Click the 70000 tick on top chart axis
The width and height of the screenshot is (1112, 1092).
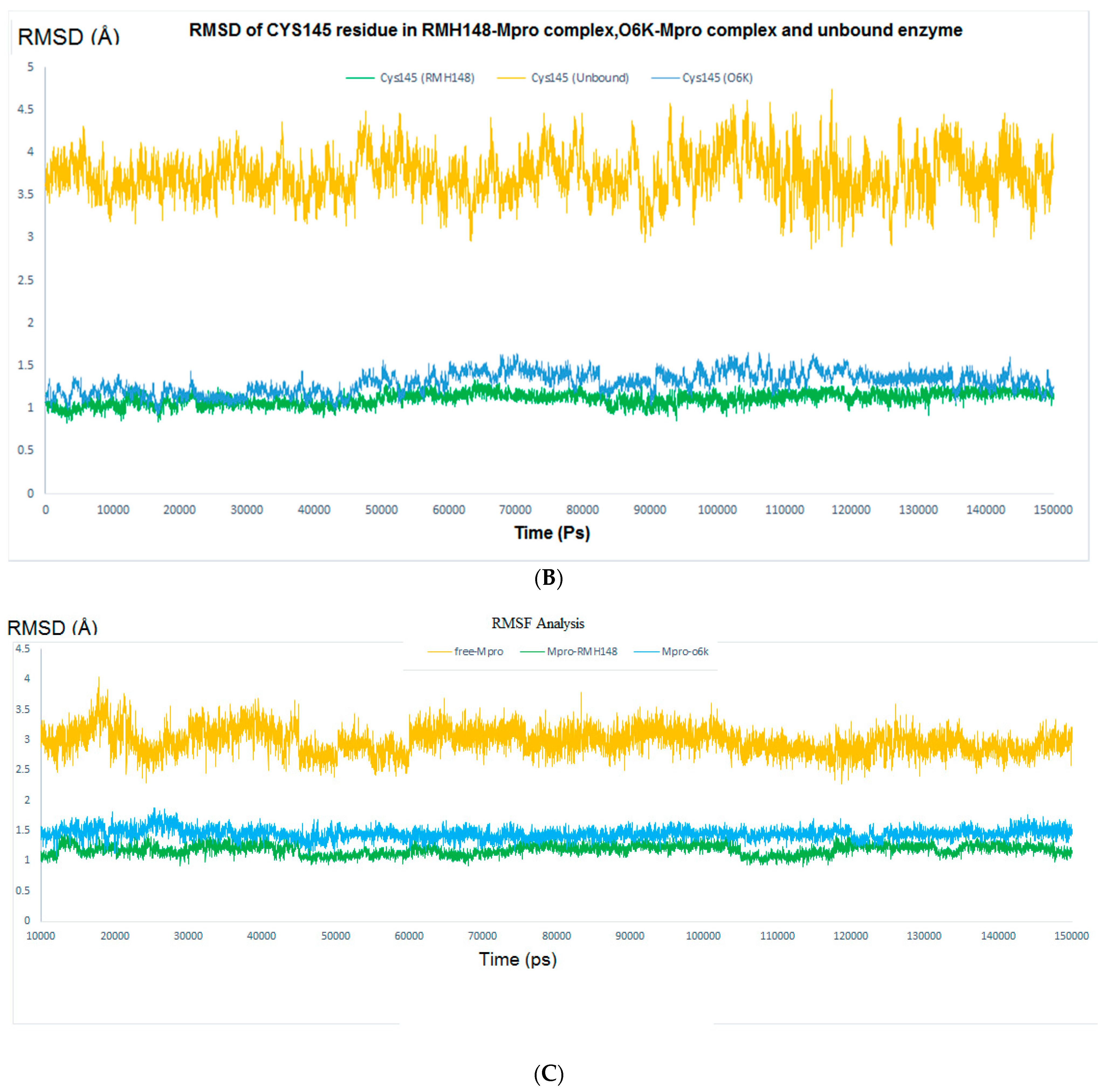515,510
